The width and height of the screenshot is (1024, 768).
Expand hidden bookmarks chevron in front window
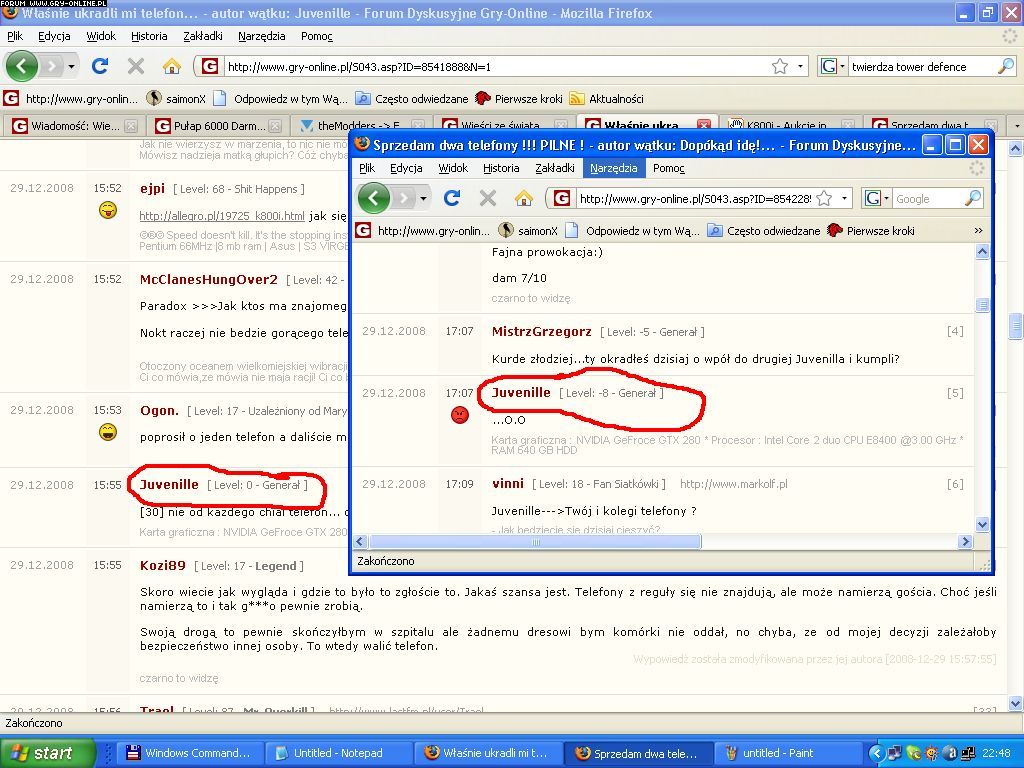click(x=978, y=231)
